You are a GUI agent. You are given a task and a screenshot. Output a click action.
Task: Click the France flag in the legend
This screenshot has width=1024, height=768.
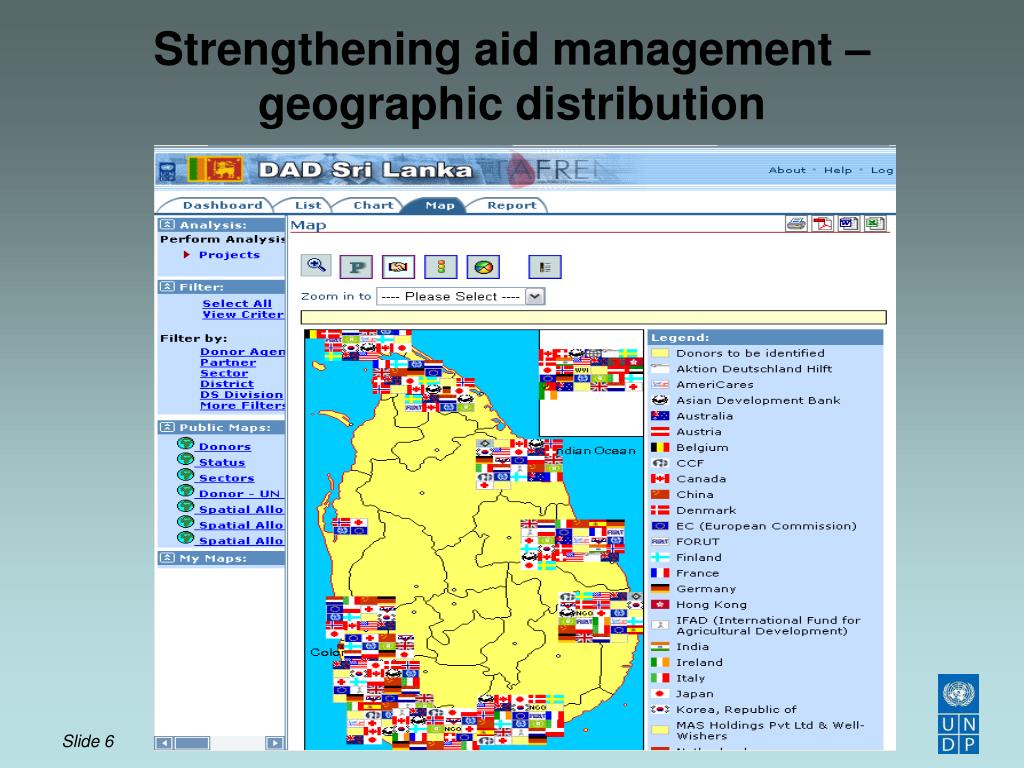660,573
